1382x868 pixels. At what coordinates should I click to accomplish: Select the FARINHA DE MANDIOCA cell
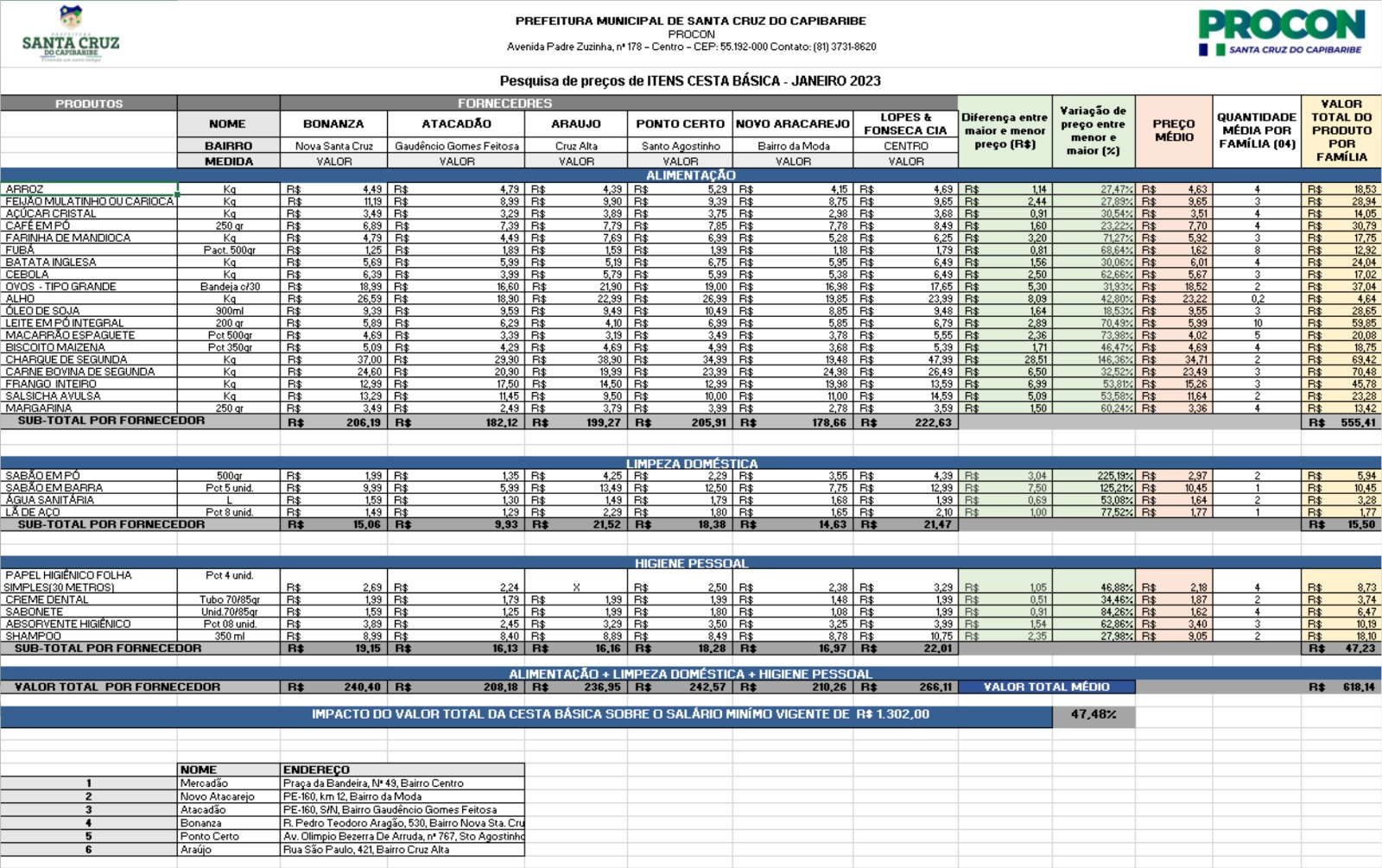click(x=89, y=238)
